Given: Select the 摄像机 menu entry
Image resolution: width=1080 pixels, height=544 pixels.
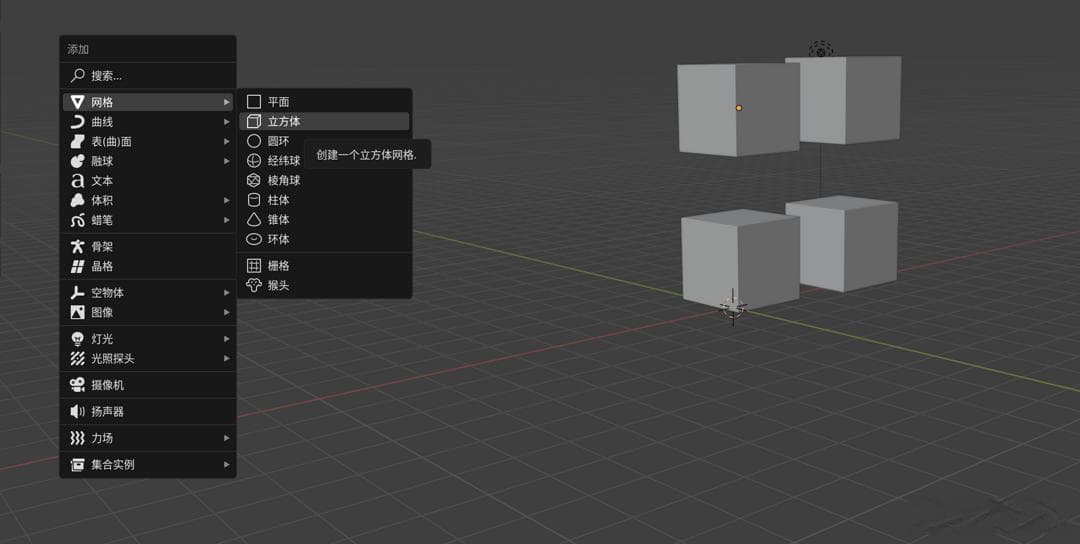Looking at the screenshot, I should click(148, 385).
